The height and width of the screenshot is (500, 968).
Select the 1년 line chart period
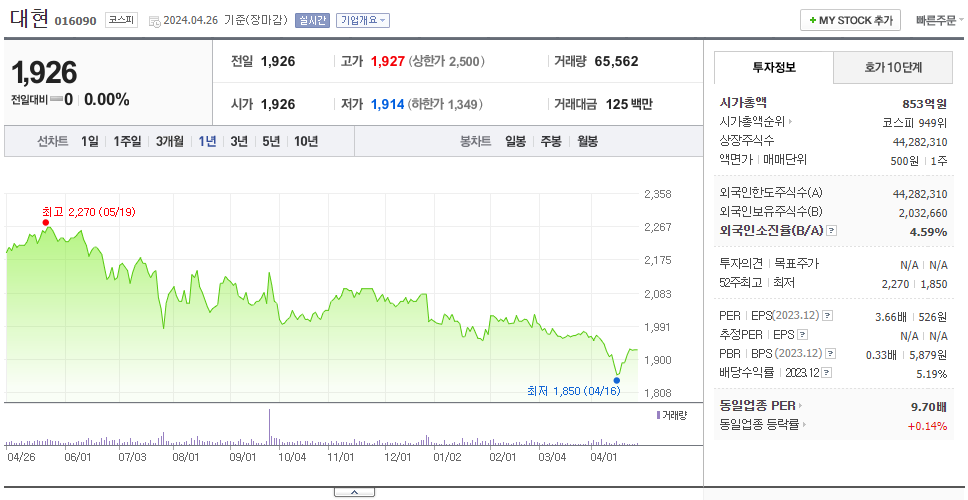(x=207, y=141)
